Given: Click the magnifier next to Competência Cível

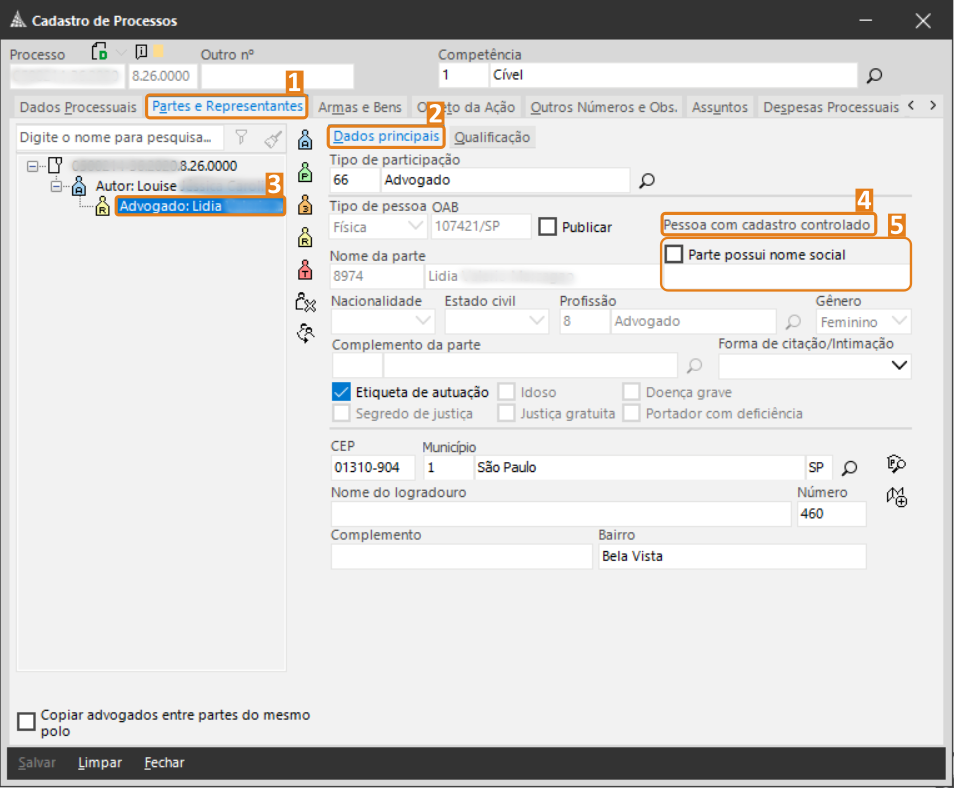Looking at the screenshot, I should (874, 76).
